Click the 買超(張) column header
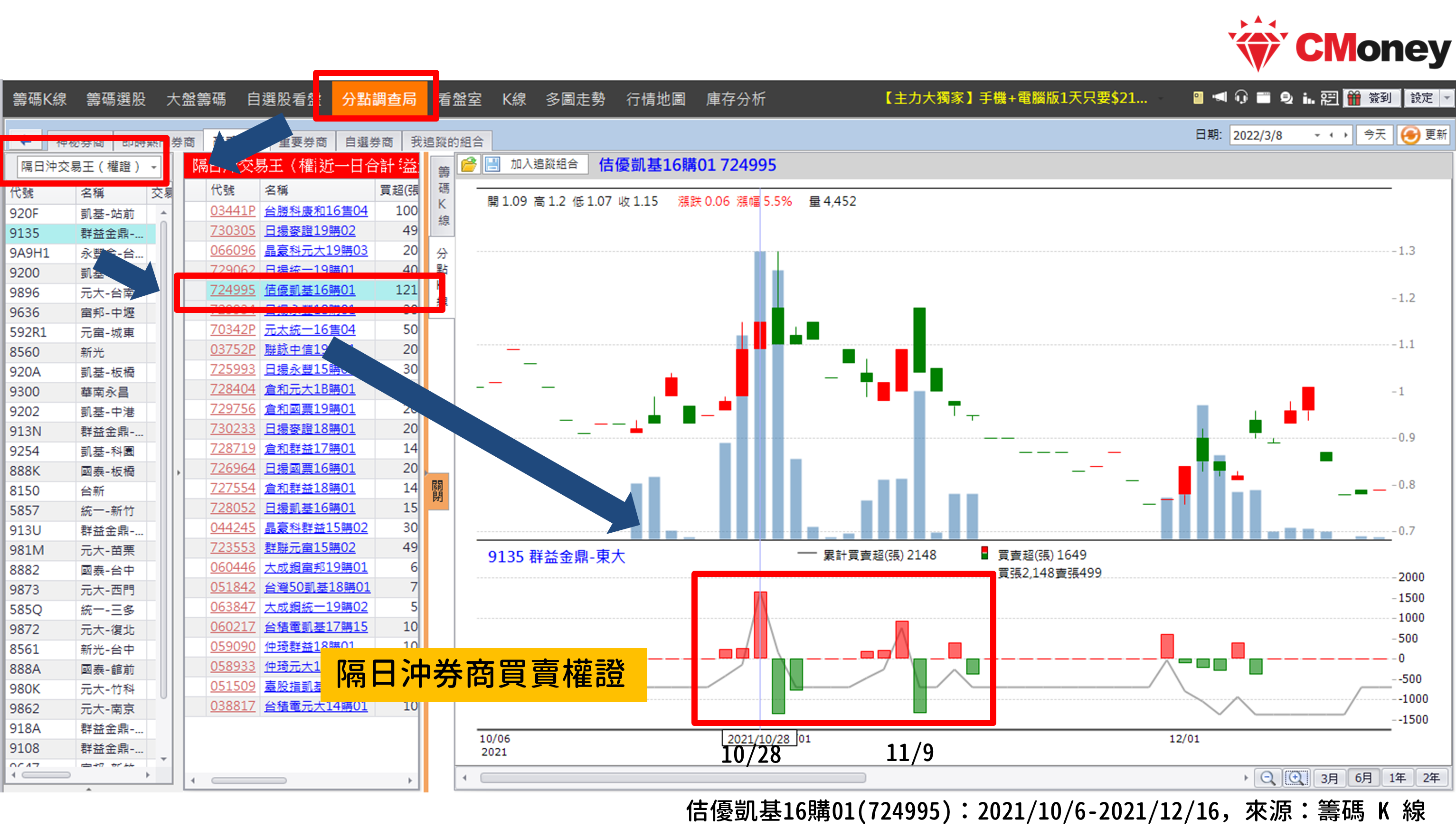Image resolution: width=1456 pixels, height=838 pixels. point(397,190)
